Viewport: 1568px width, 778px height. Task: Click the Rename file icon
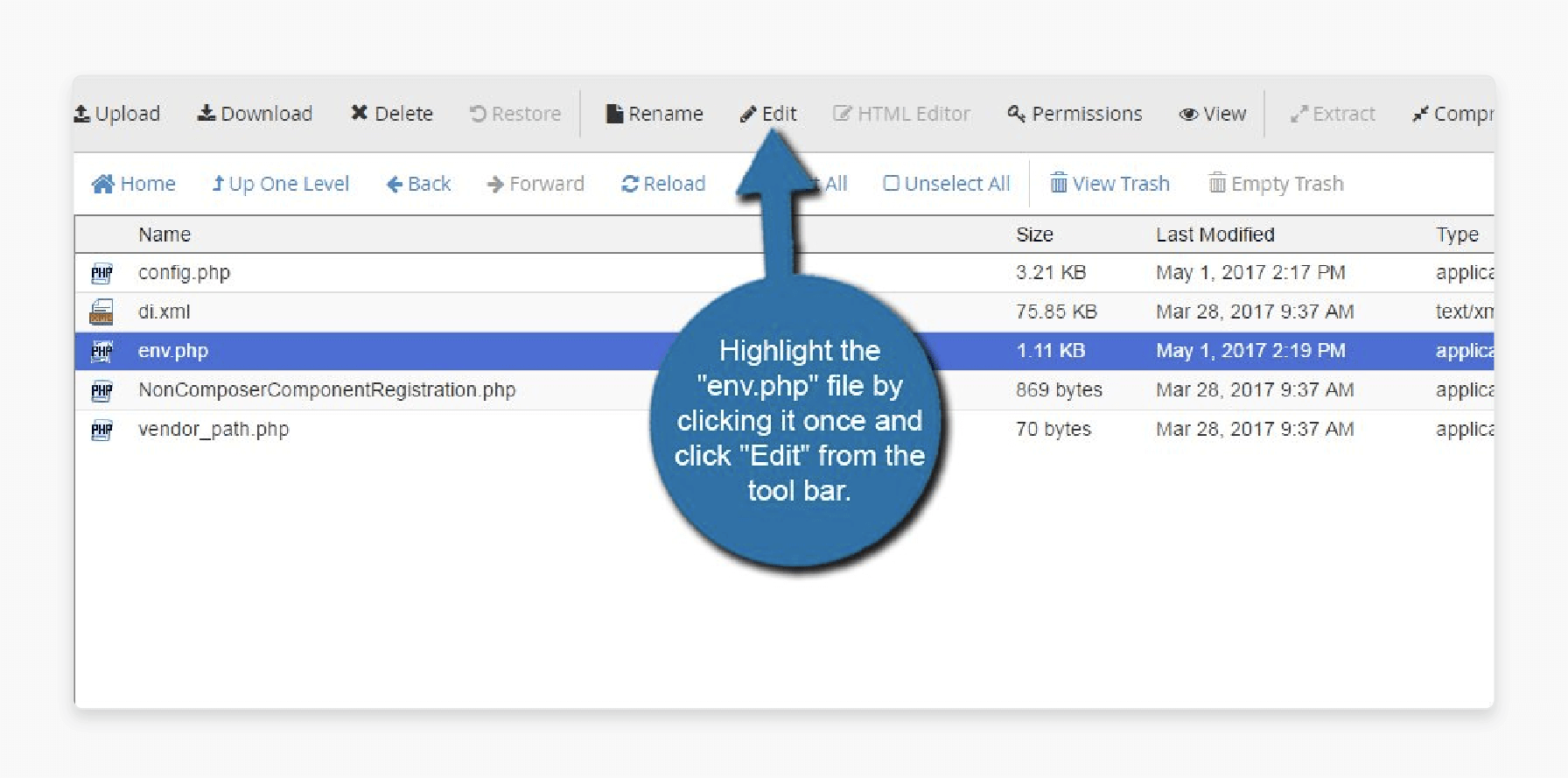614,114
